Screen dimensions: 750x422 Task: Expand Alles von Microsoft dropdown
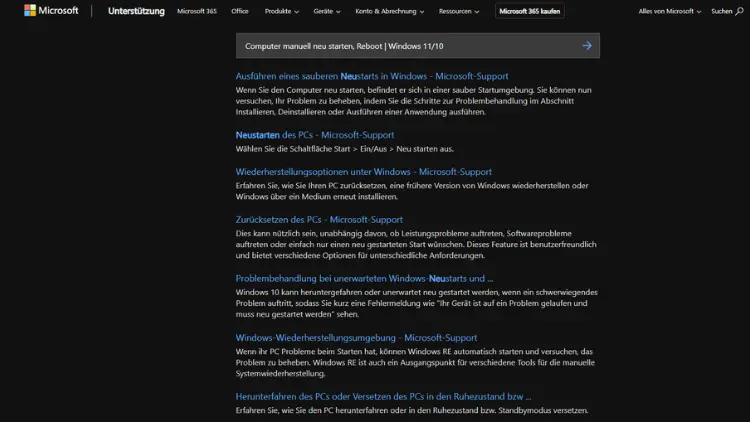coord(670,11)
